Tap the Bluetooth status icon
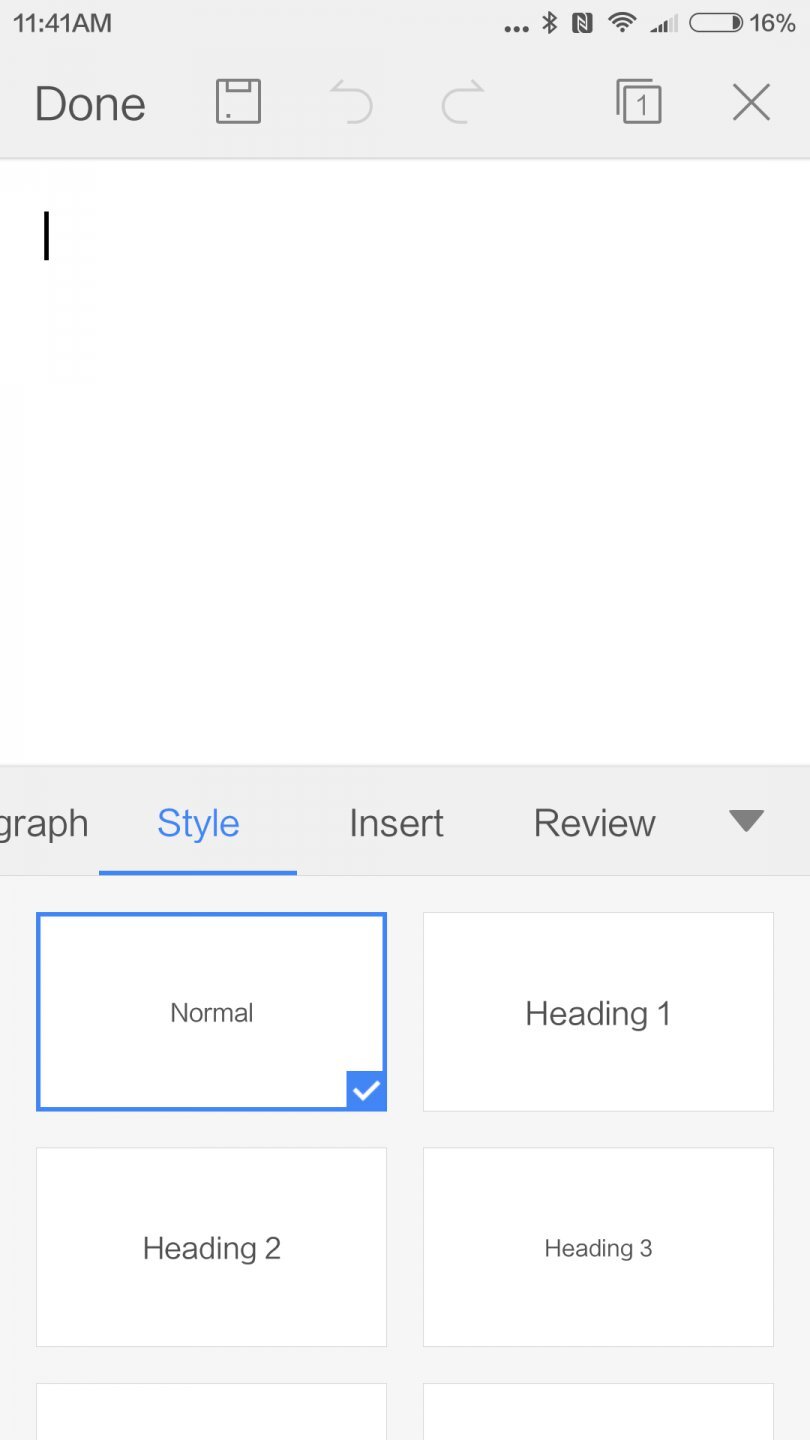The image size is (810, 1440). click(549, 23)
